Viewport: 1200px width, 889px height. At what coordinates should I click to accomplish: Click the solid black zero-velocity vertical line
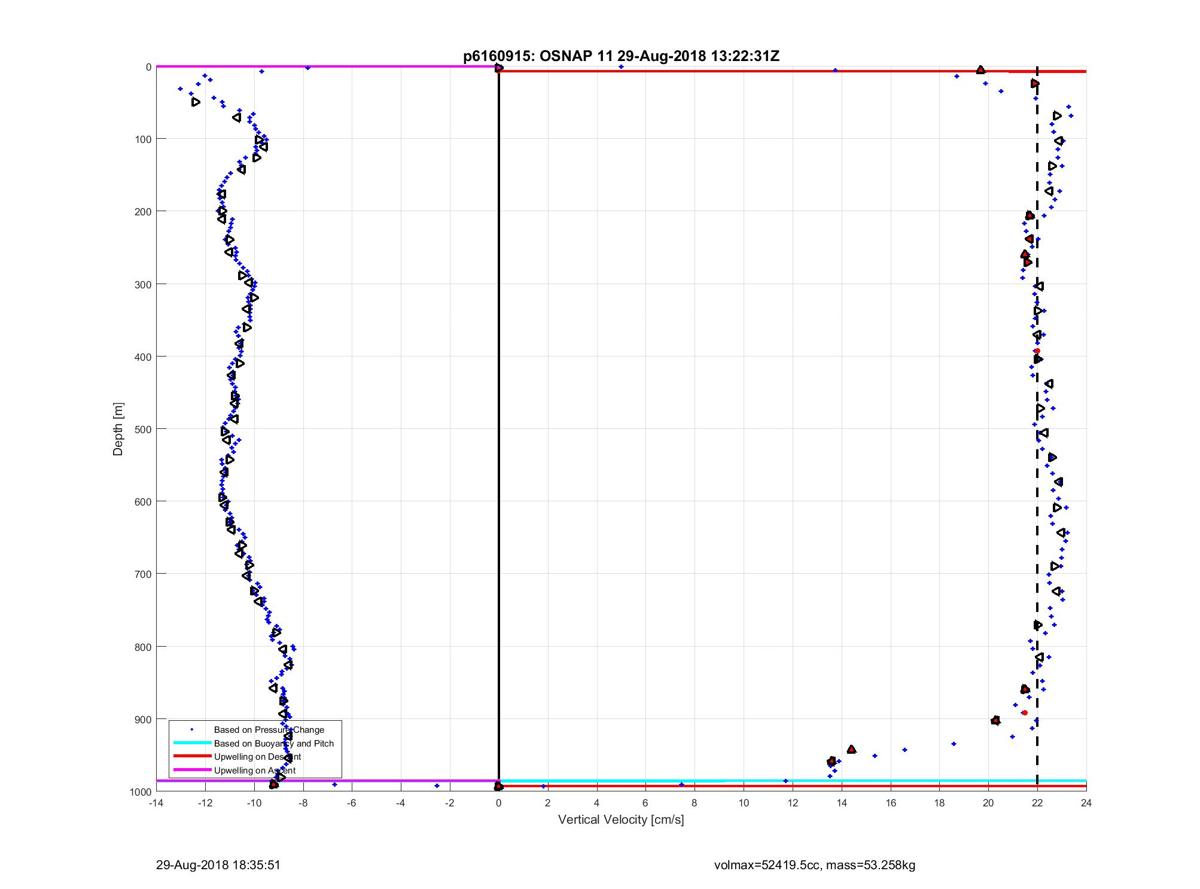[x=498, y=429]
